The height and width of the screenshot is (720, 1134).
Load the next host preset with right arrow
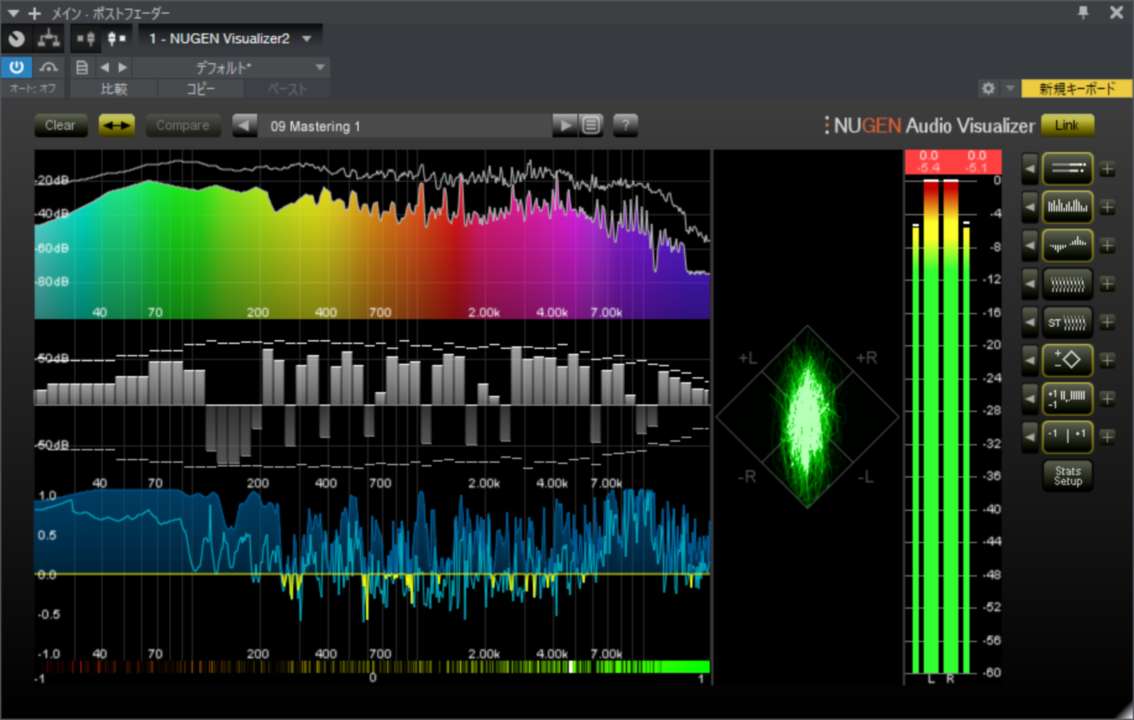pyautogui.click(x=123, y=67)
